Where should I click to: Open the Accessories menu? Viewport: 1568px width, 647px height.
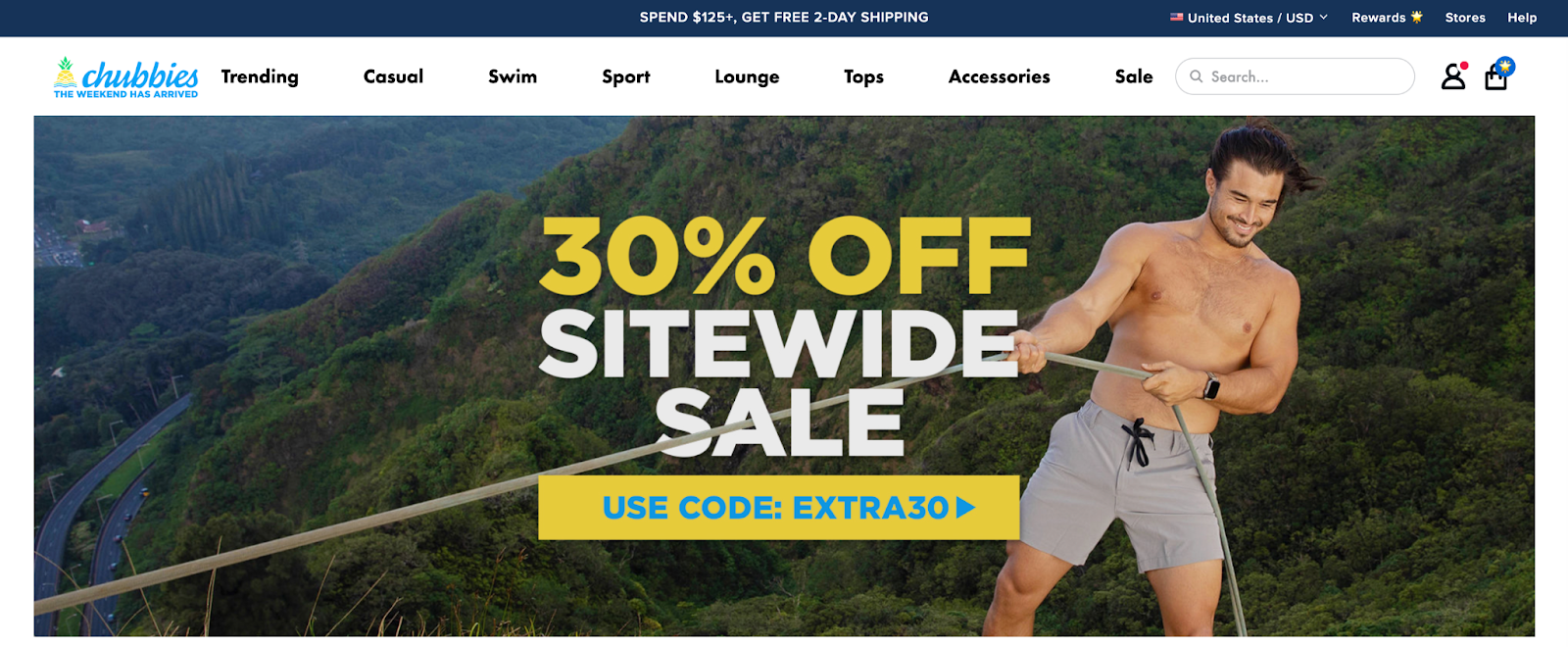tap(999, 76)
